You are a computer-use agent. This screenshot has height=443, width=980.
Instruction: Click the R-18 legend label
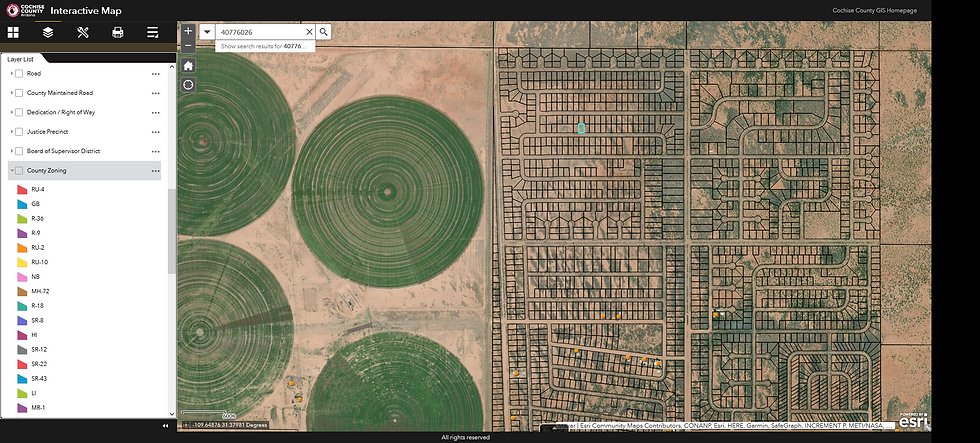click(38, 306)
